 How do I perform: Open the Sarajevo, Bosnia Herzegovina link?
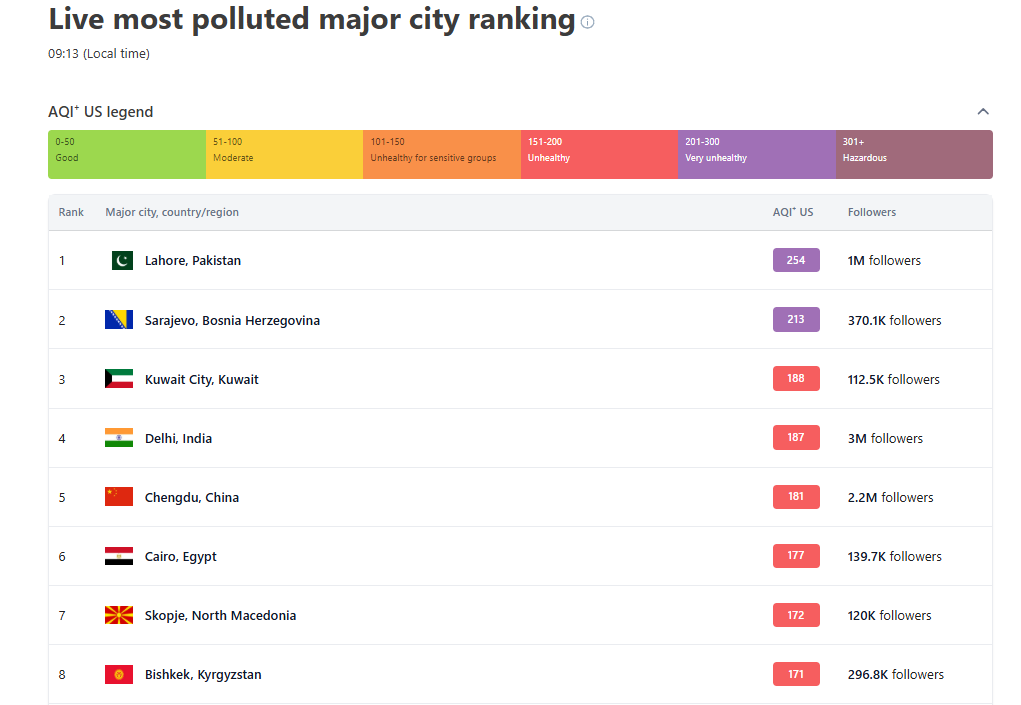[232, 321]
